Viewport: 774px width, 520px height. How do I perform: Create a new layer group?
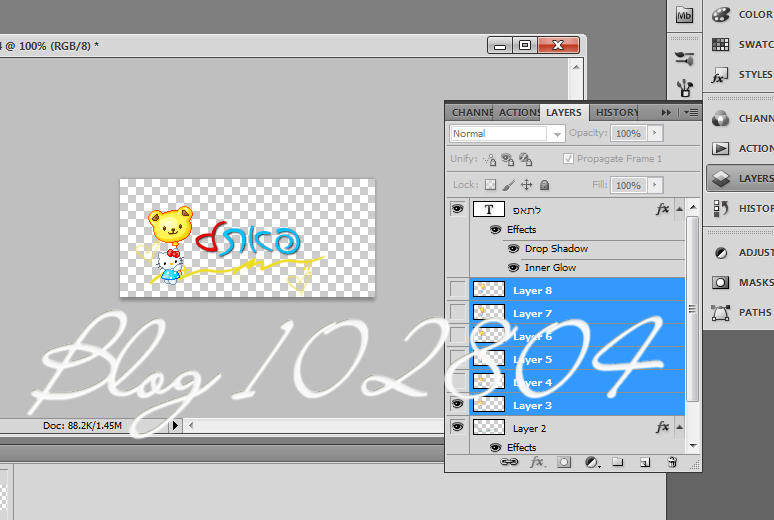618,462
